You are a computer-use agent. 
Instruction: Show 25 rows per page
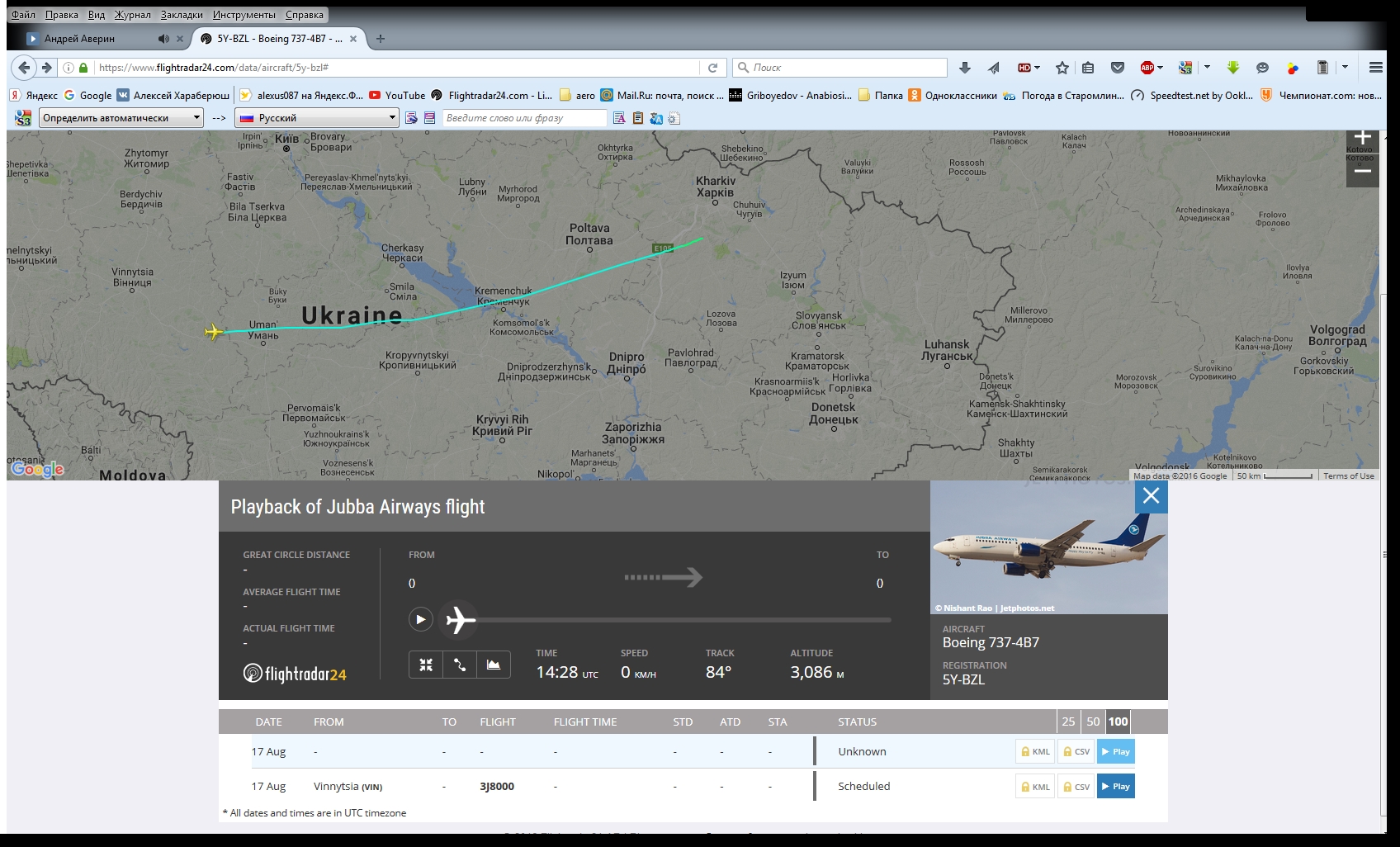pos(1068,722)
